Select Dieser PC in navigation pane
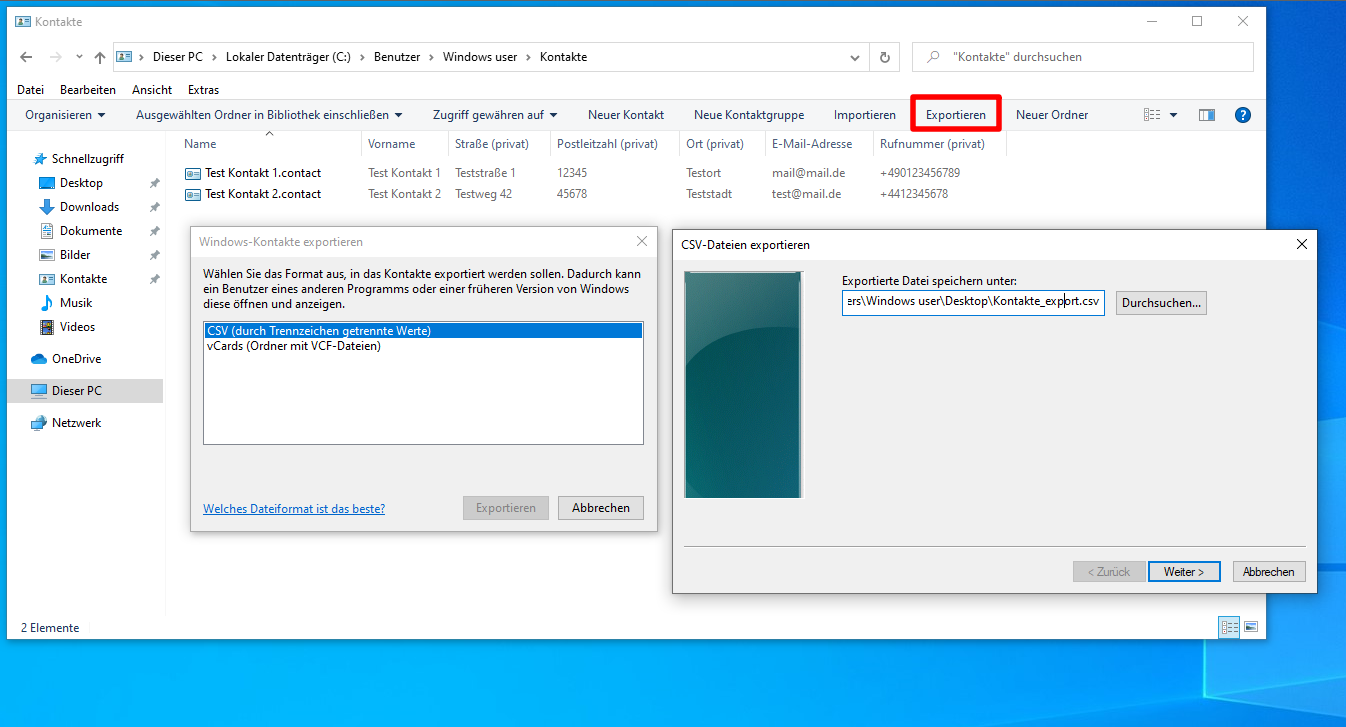The height and width of the screenshot is (727, 1346). [x=84, y=391]
